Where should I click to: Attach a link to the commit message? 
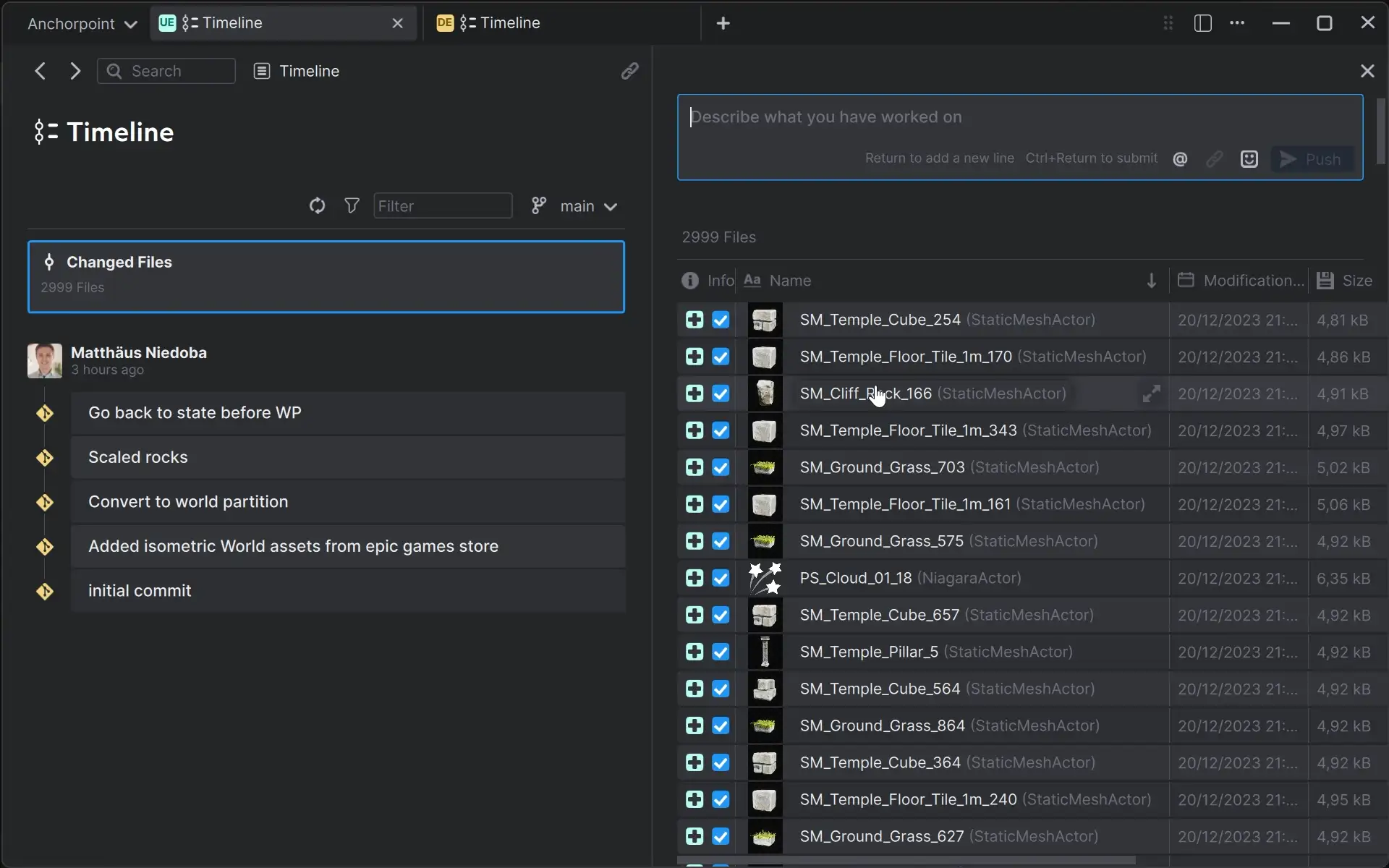(x=1215, y=158)
